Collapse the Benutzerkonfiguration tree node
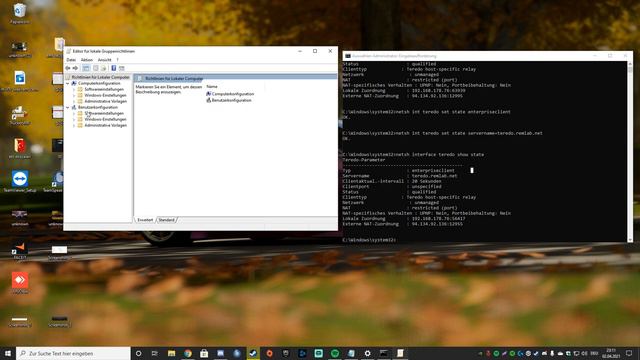The image size is (640, 360). 68,107
